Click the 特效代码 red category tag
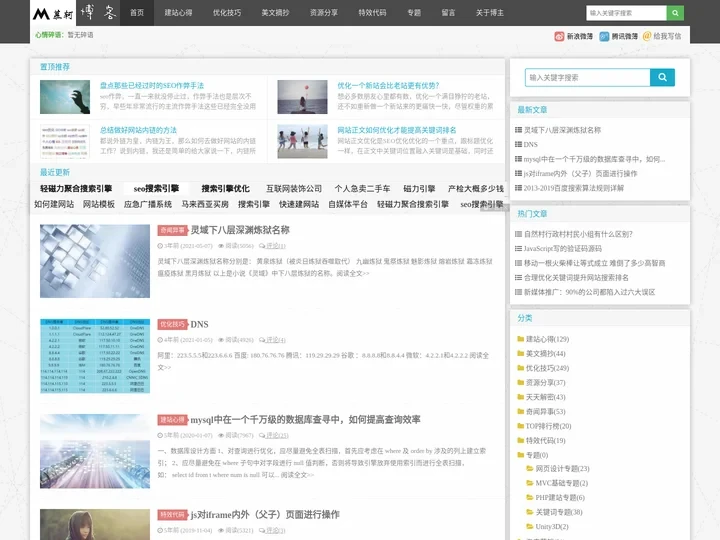This screenshot has height=540, width=720. [x=173, y=514]
